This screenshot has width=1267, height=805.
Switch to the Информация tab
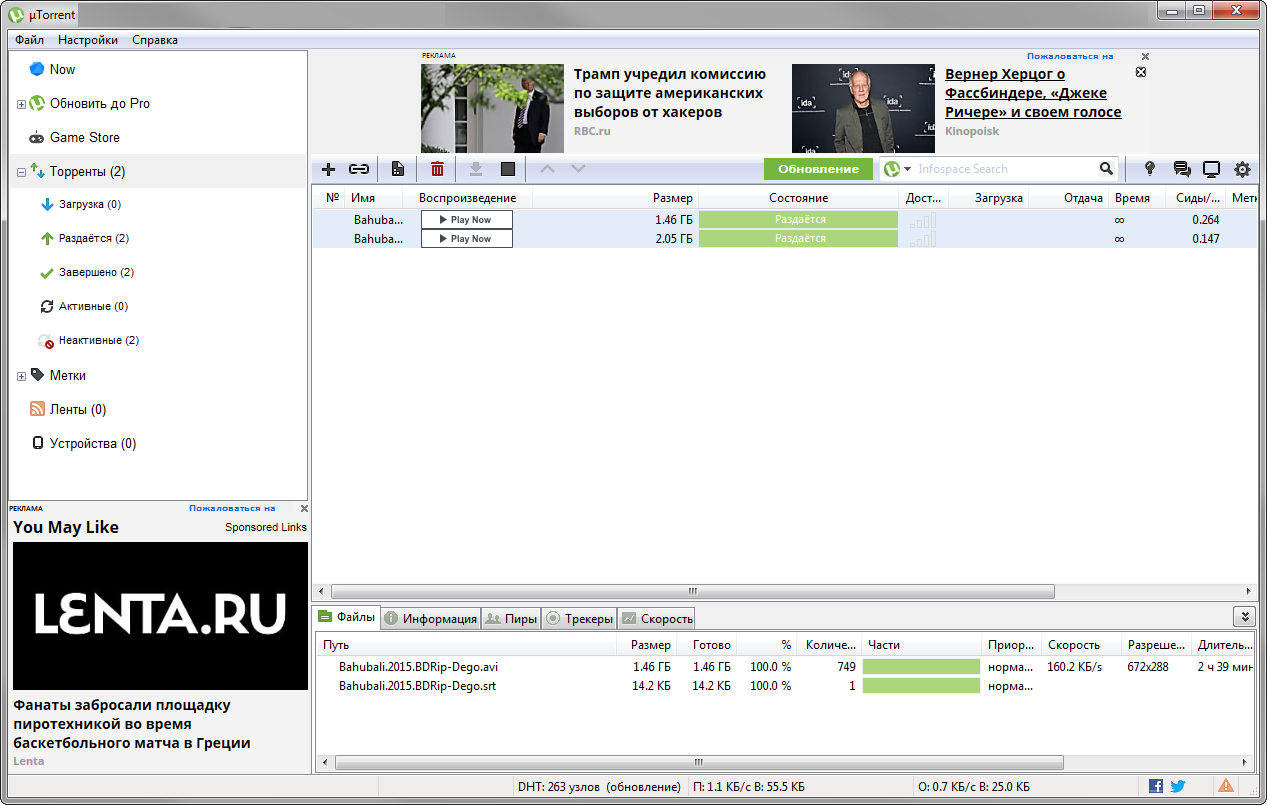[x=430, y=618]
